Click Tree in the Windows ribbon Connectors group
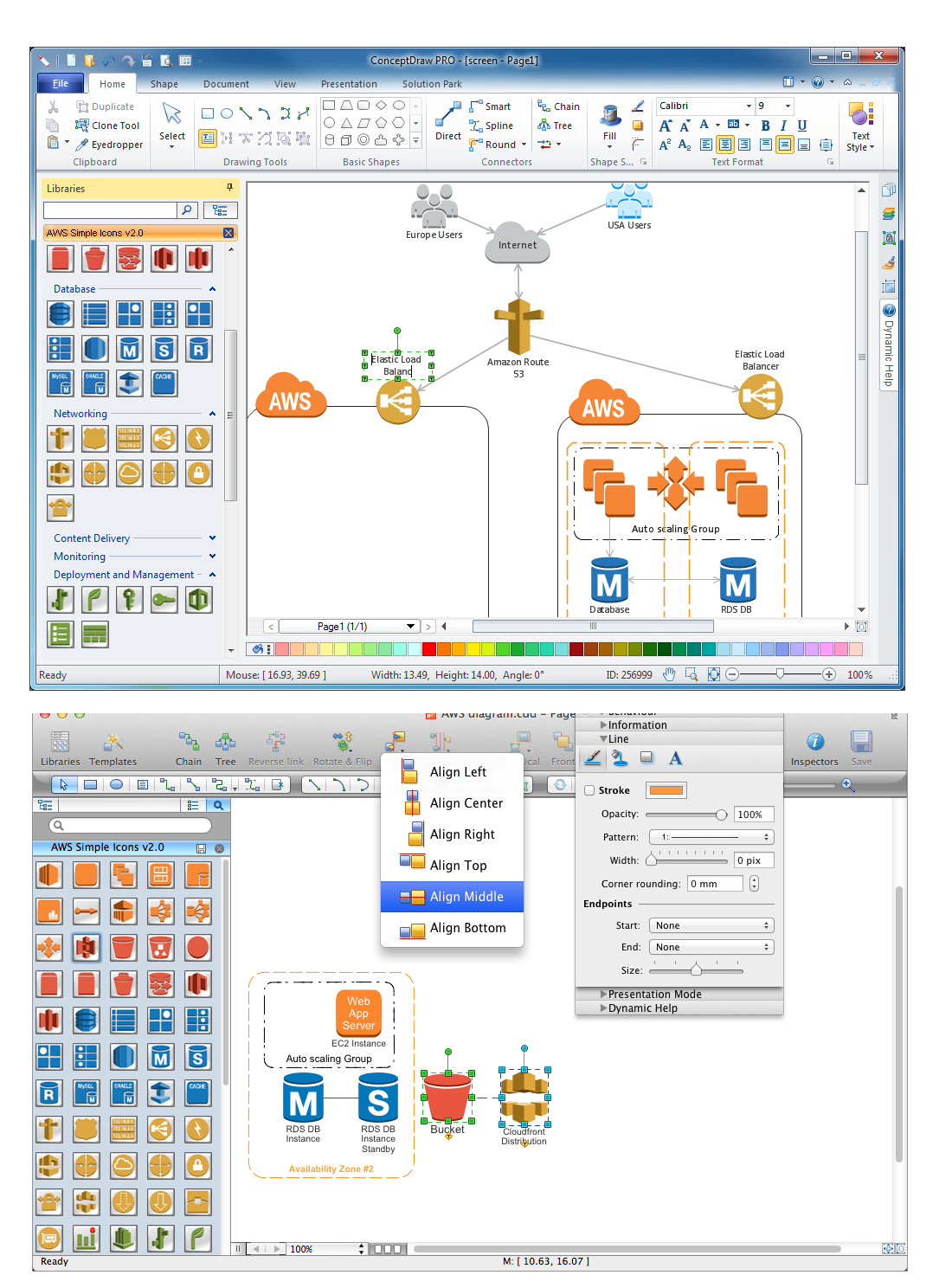 click(x=555, y=126)
